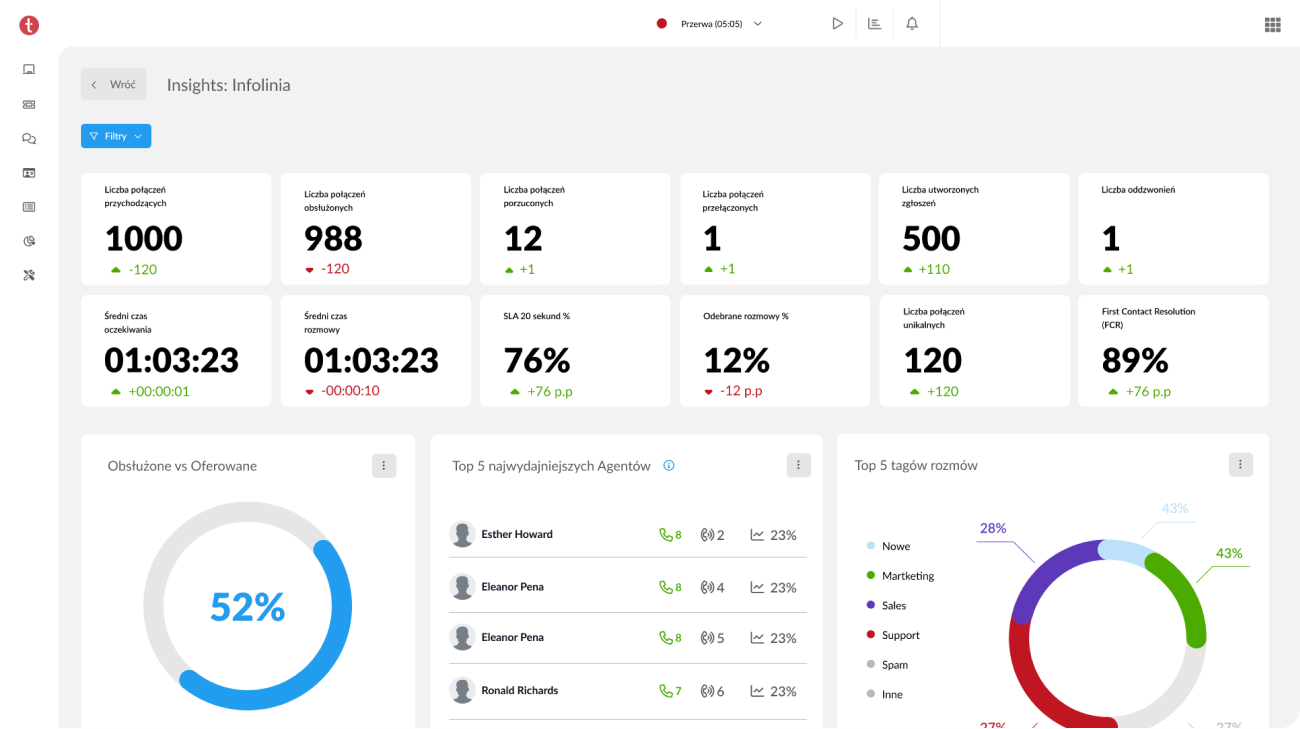
Task: Click the callback icon in Ronald Richards row
Action: click(706, 691)
